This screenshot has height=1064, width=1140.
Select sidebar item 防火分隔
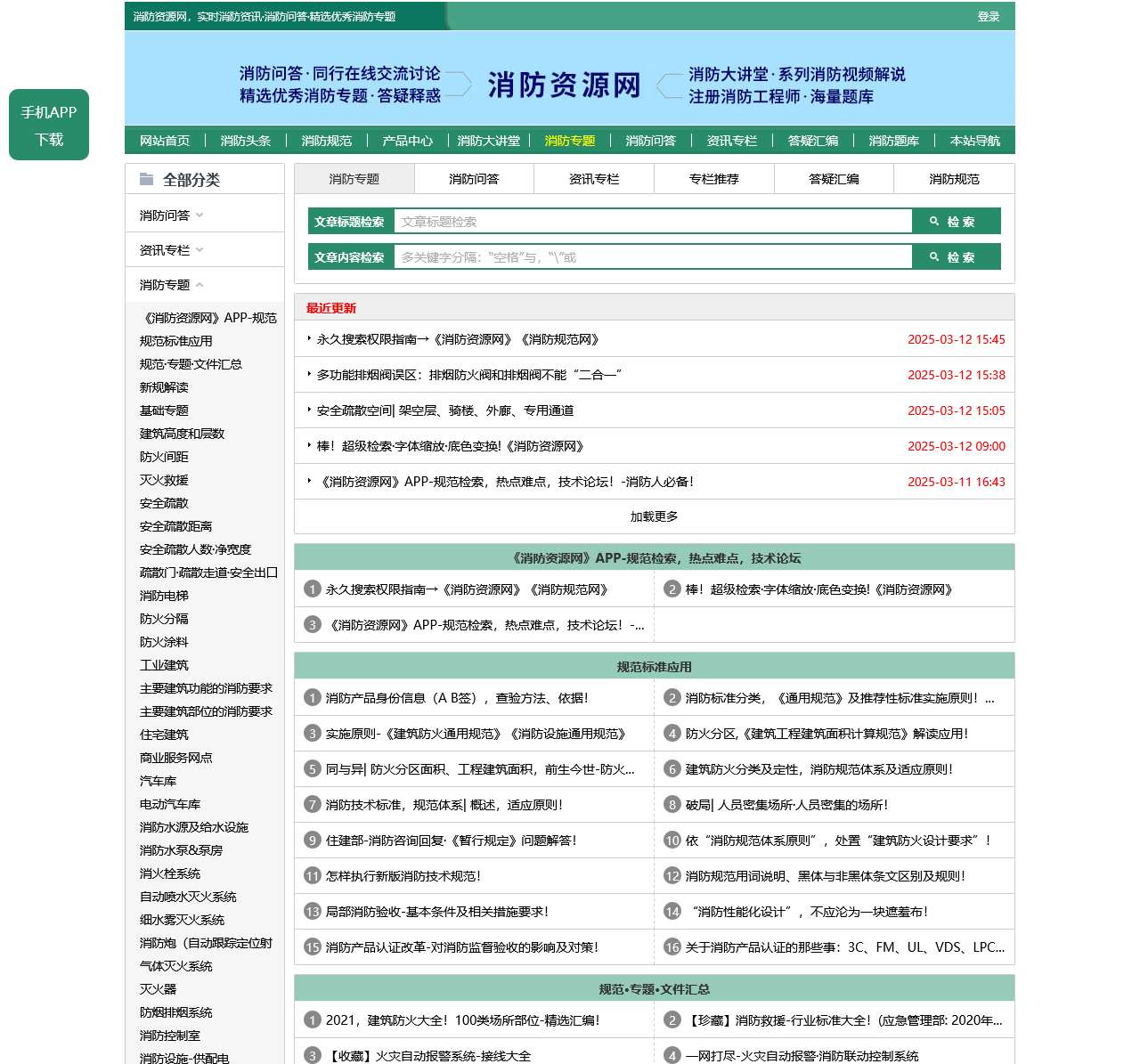coord(164,619)
